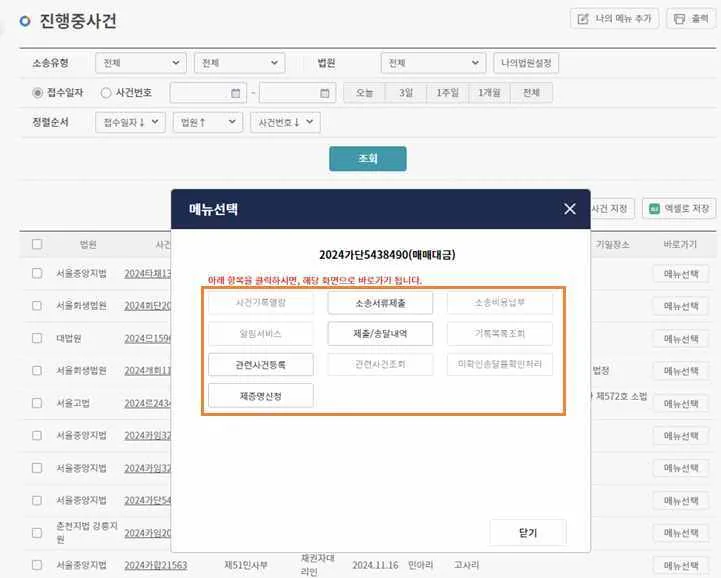Click 메뉴선택 for the 대법원 row
The height and width of the screenshot is (578, 721).
tap(681, 339)
